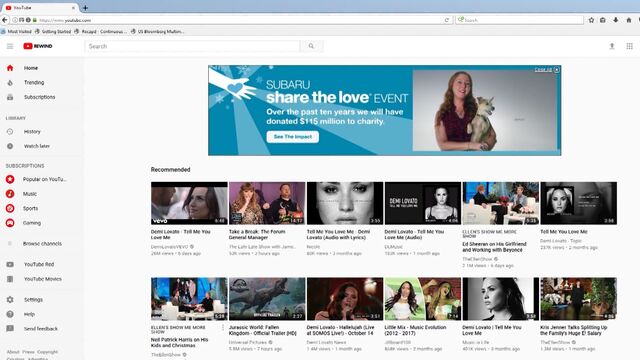
Task: Play Take a Break Forum General Manager thumbnail
Action: (x=267, y=203)
